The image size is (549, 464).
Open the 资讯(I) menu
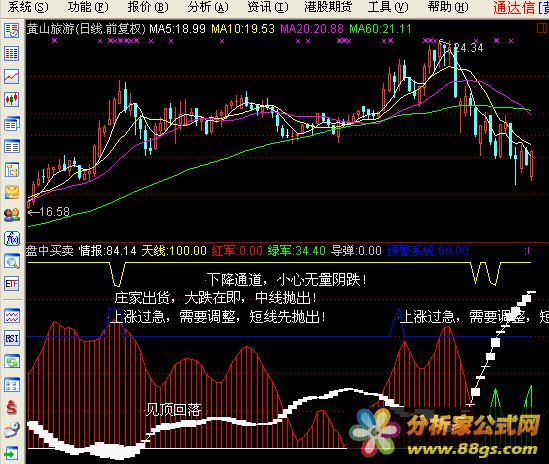267,7
